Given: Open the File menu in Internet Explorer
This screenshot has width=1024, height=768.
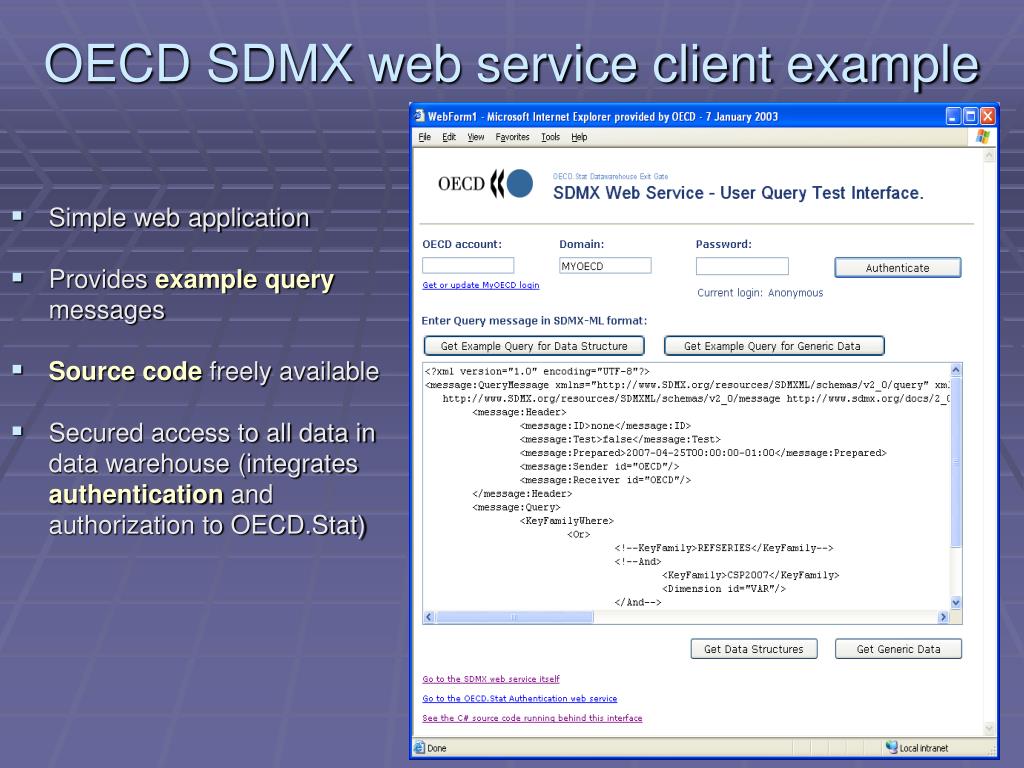Looking at the screenshot, I should click(424, 137).
